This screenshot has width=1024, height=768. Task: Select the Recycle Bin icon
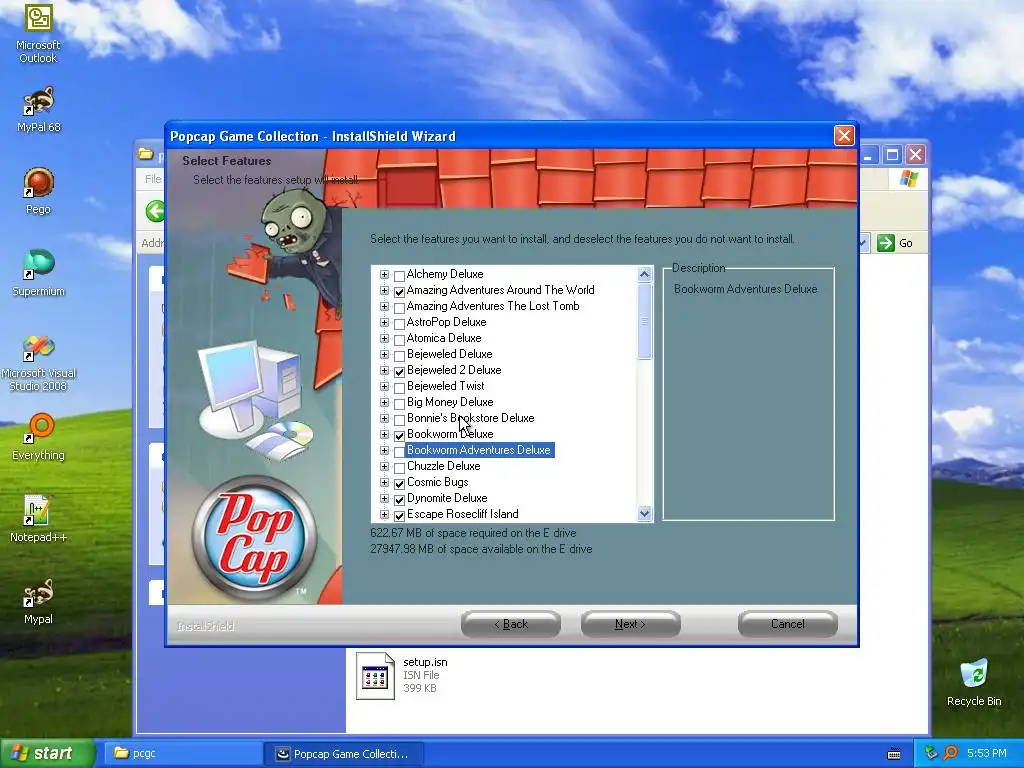coord(974,683)
